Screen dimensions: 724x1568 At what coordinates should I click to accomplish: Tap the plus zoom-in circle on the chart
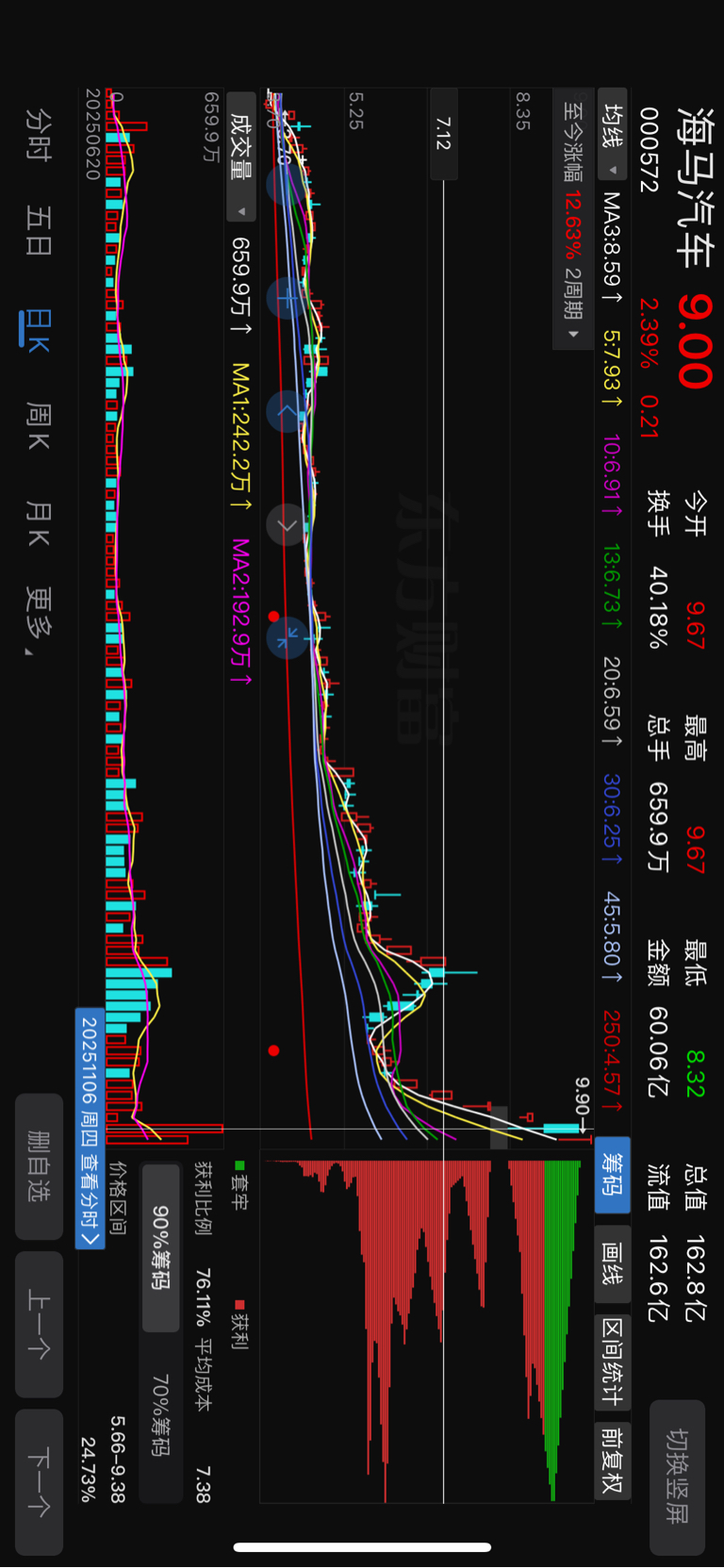pyautogui.click(x=286, y=298)
